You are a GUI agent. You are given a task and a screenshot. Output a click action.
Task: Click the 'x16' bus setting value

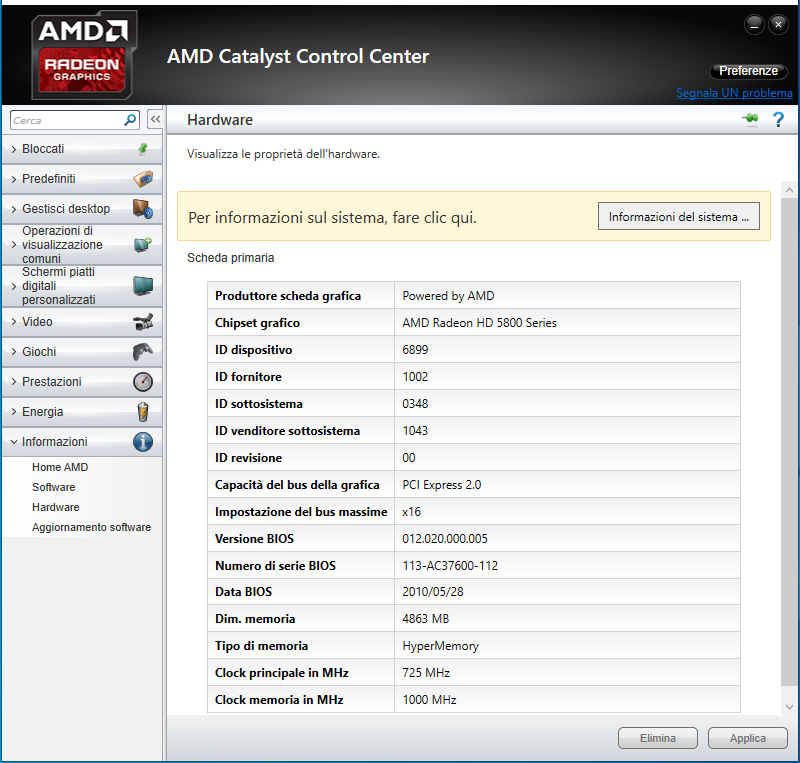tap(411, 511)
